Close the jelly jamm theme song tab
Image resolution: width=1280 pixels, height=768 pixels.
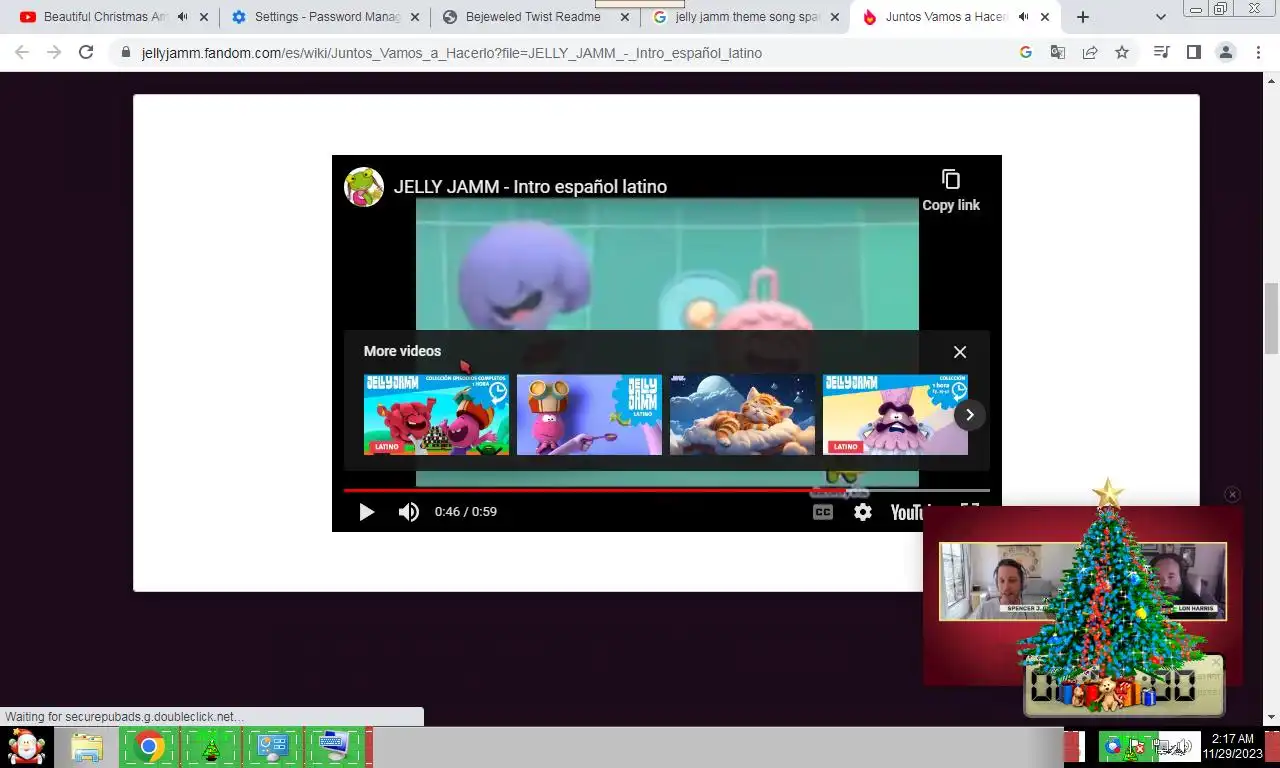coord(835,17)
